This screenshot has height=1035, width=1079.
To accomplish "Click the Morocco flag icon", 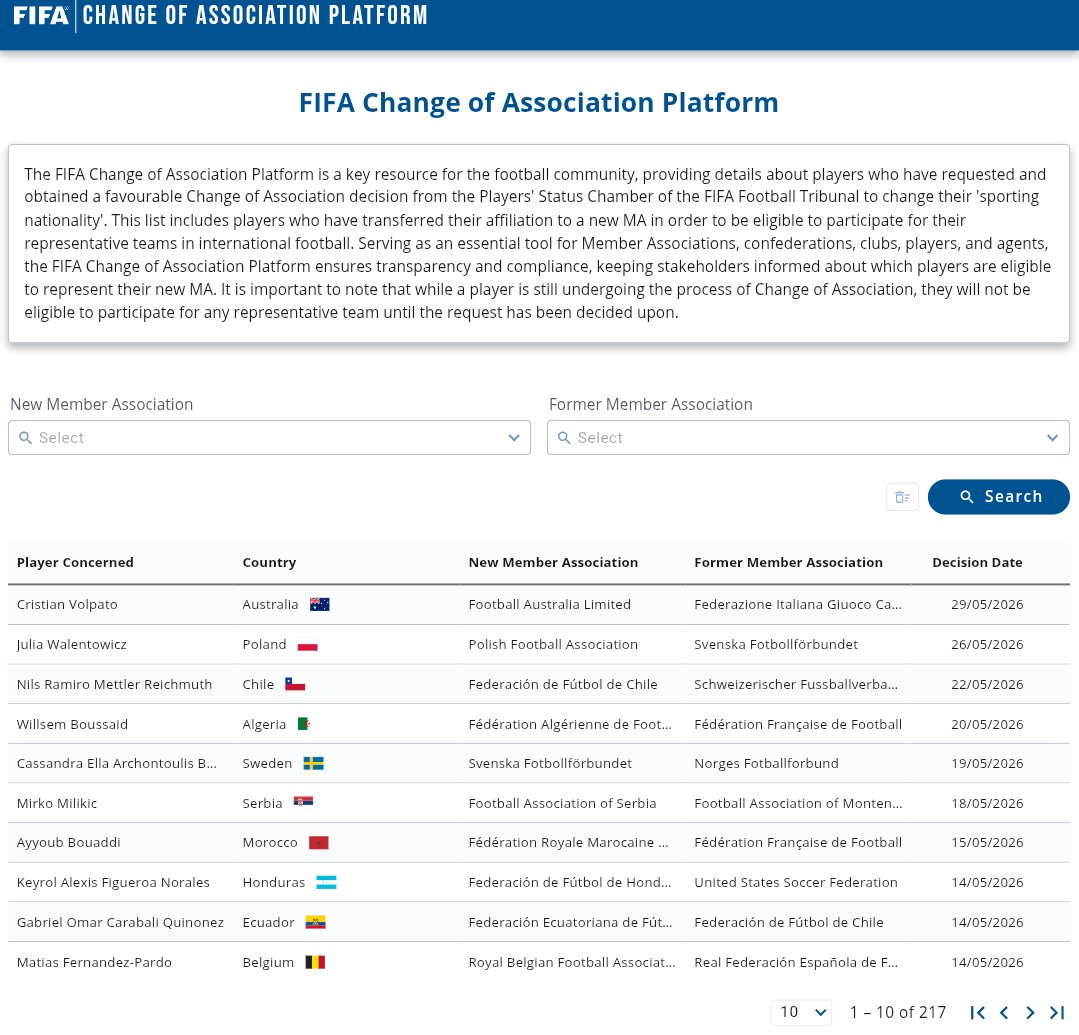I will pyautogui.click(x=319, y=842).
